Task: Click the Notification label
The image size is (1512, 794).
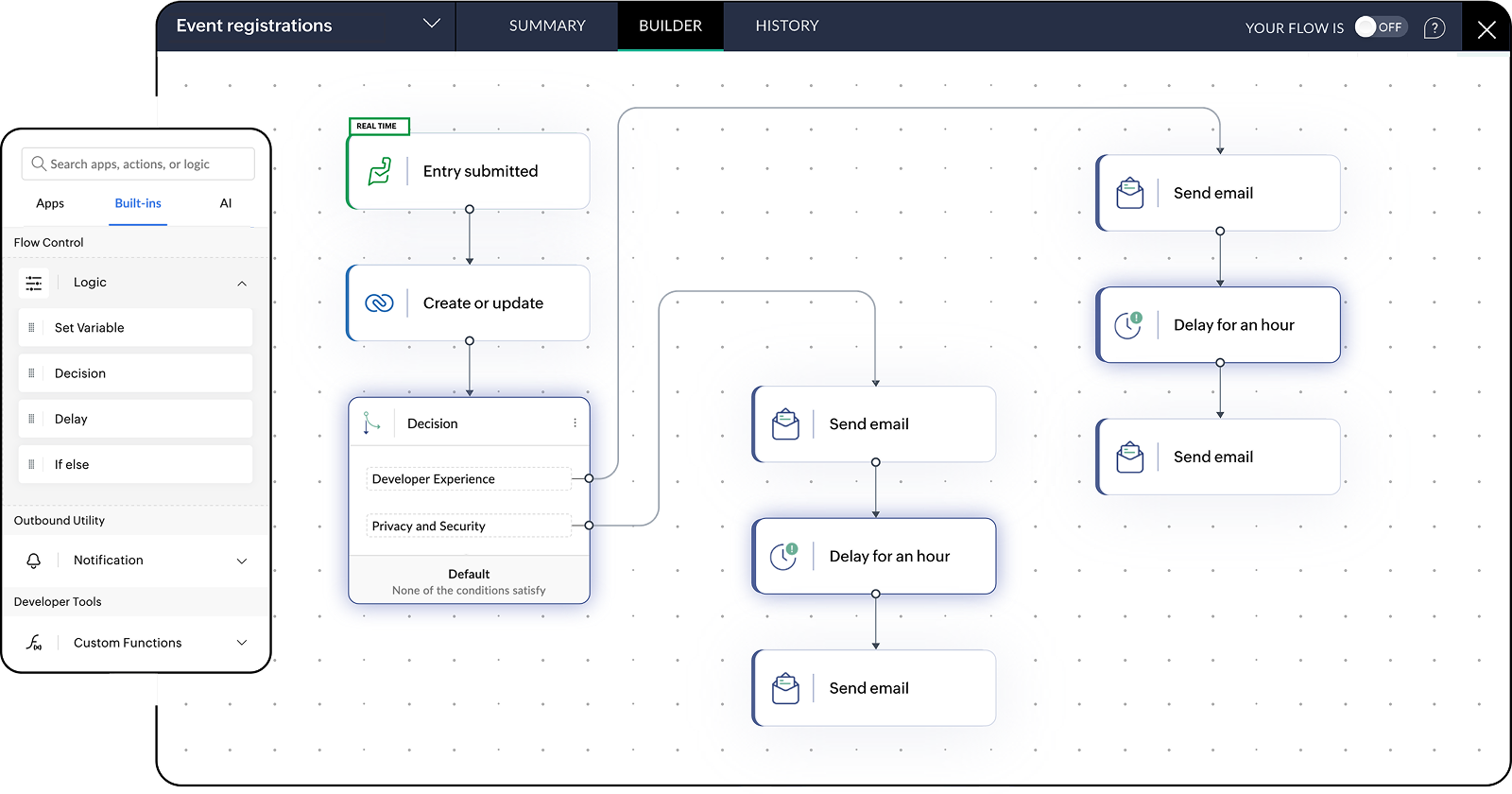Action: pyautogui.click(x=109, y=561)
